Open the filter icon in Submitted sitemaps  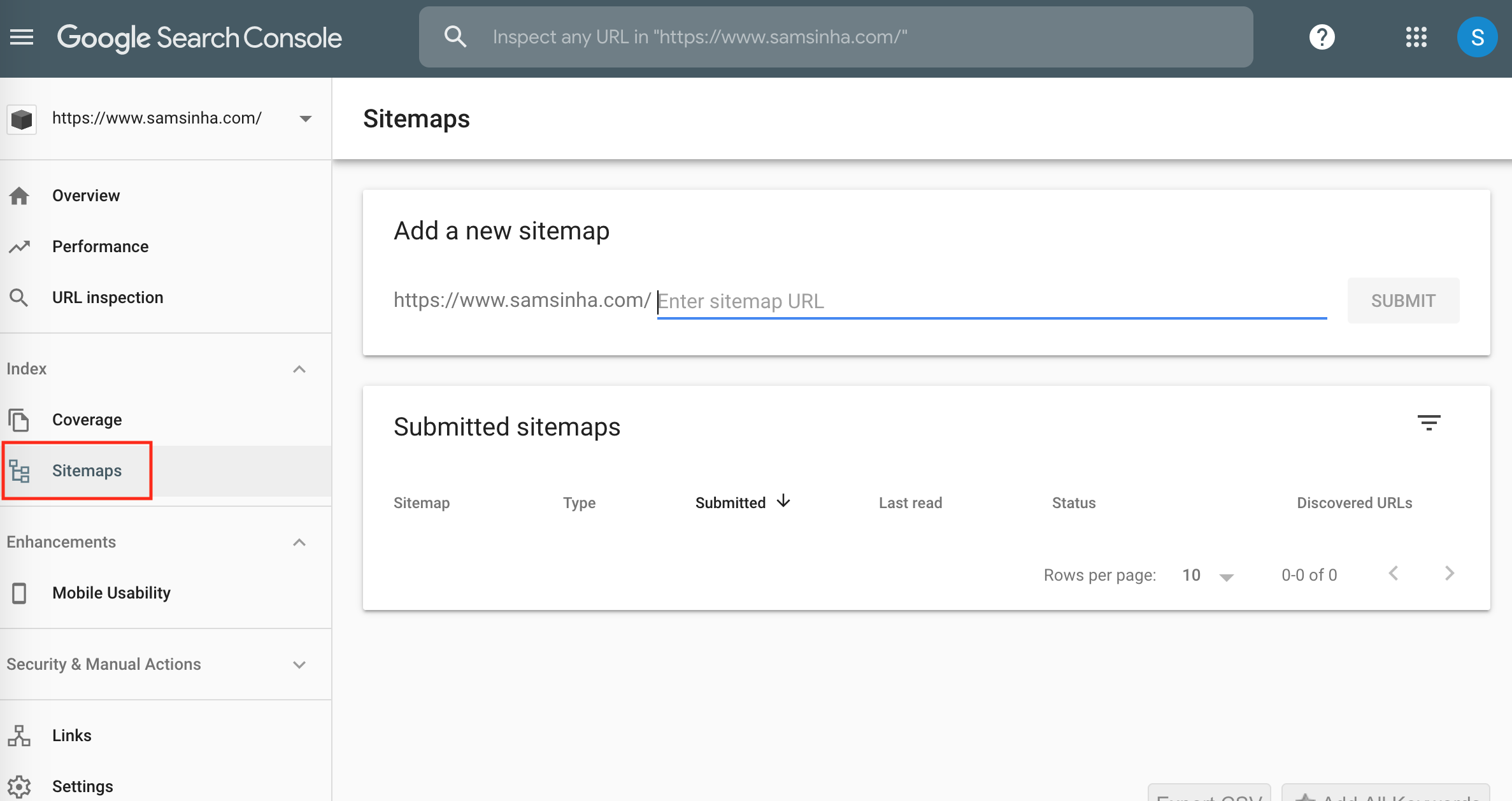(x=1429, y=423)
